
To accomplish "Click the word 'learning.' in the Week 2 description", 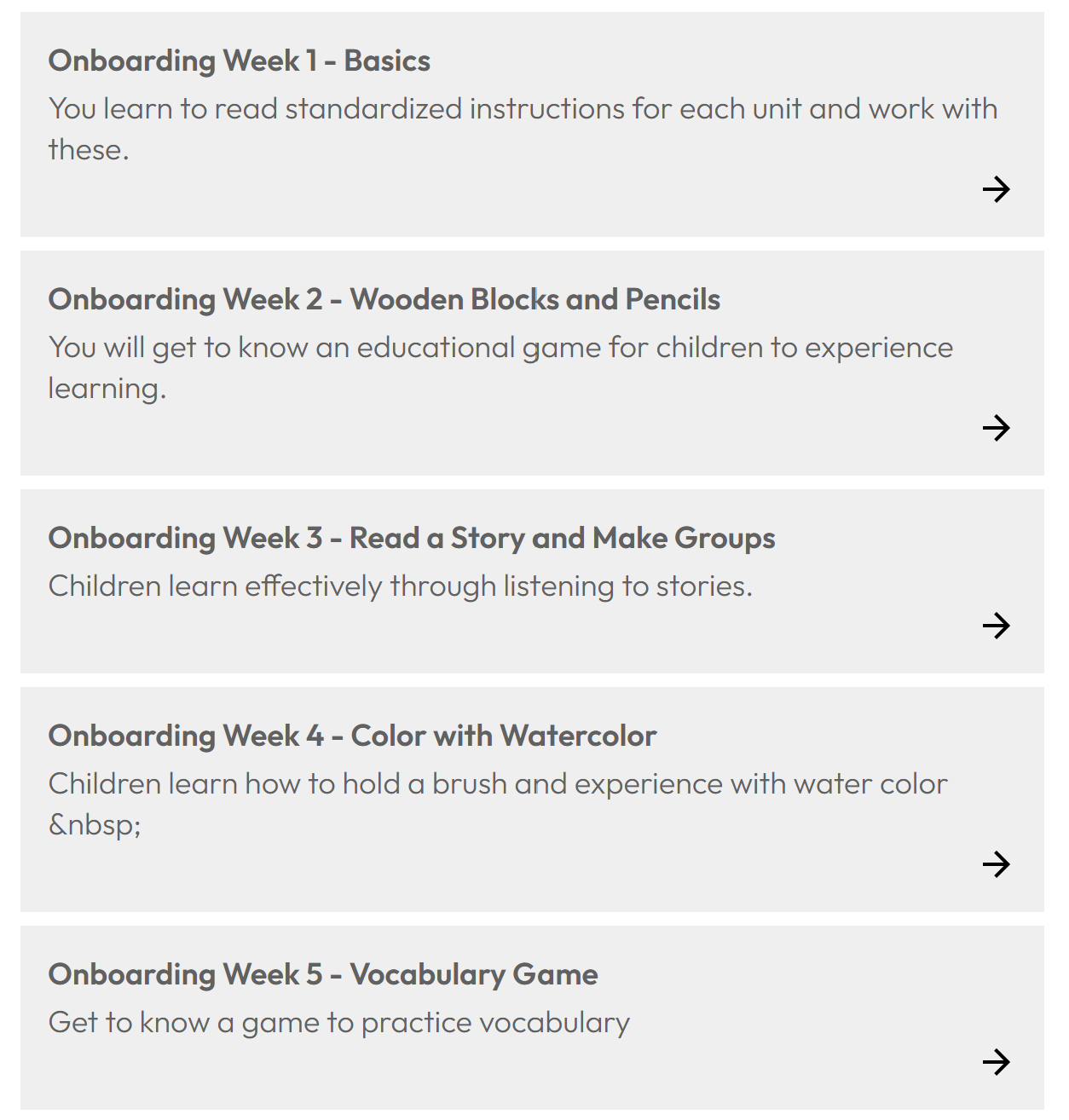I will (x=107, y=389).
